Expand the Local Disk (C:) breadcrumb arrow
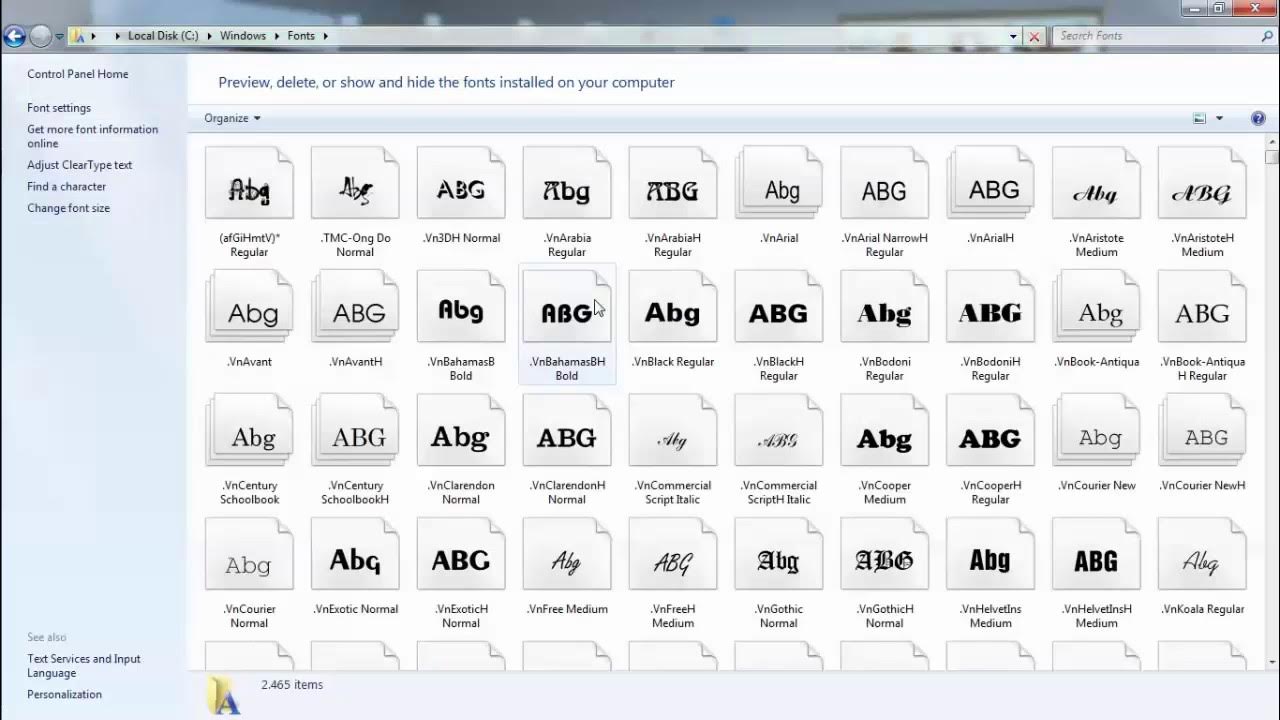Screen dimensions: 1280x720 (x=210, y=36)
